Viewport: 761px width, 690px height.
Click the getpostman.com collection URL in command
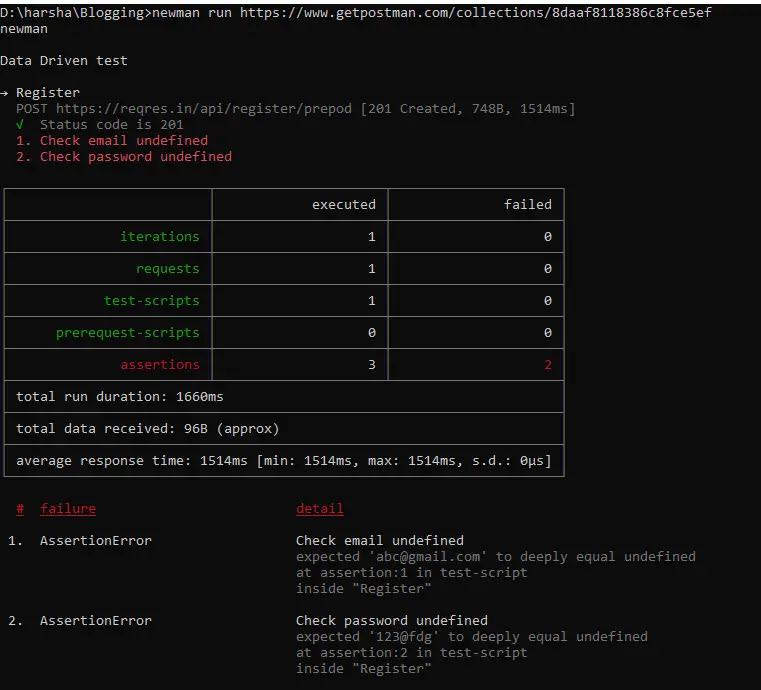point(476,13)
